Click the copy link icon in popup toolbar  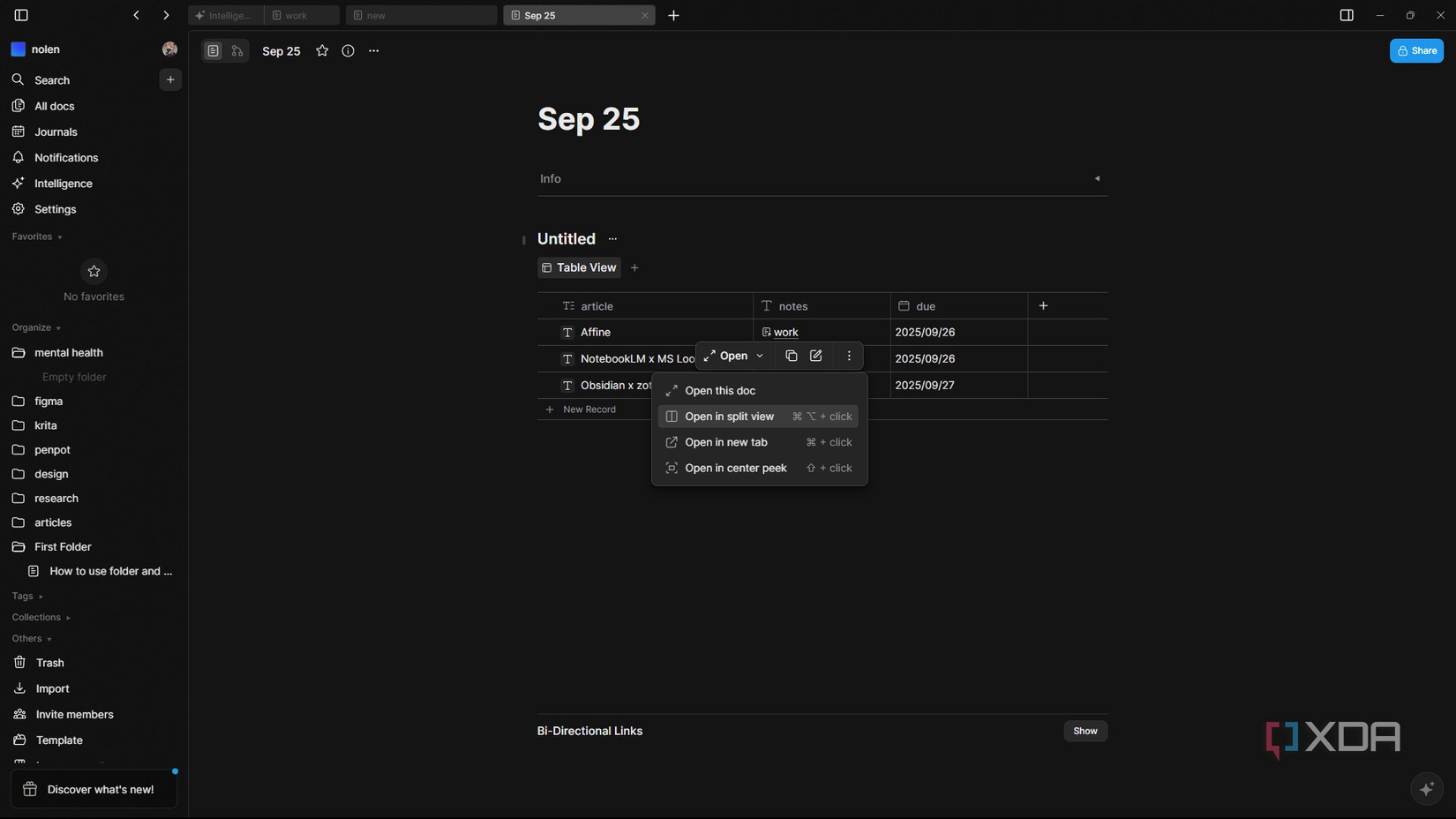(792, 356)
